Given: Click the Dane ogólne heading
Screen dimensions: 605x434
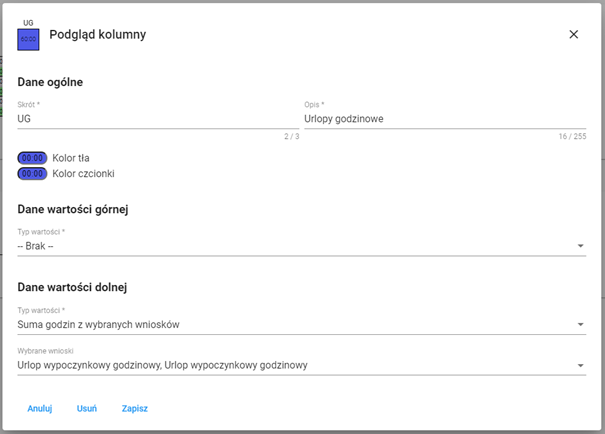Looking at the screenshot, I should click(50, 82).
